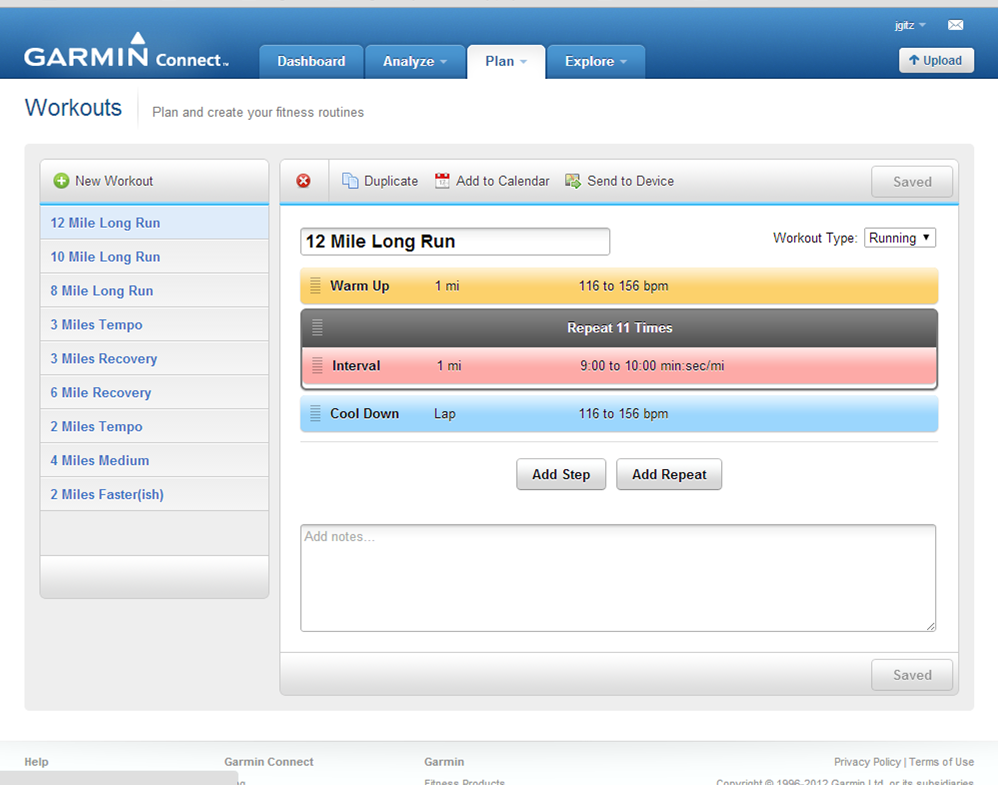This screenshot has height=785, width=998.
Task: Click the Add to Calendar label
Action: (x=502, y=181)
